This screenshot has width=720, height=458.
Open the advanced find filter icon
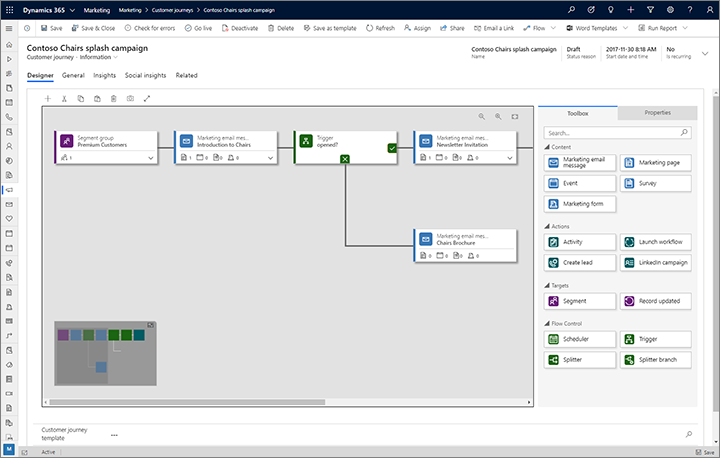point(650,10)
